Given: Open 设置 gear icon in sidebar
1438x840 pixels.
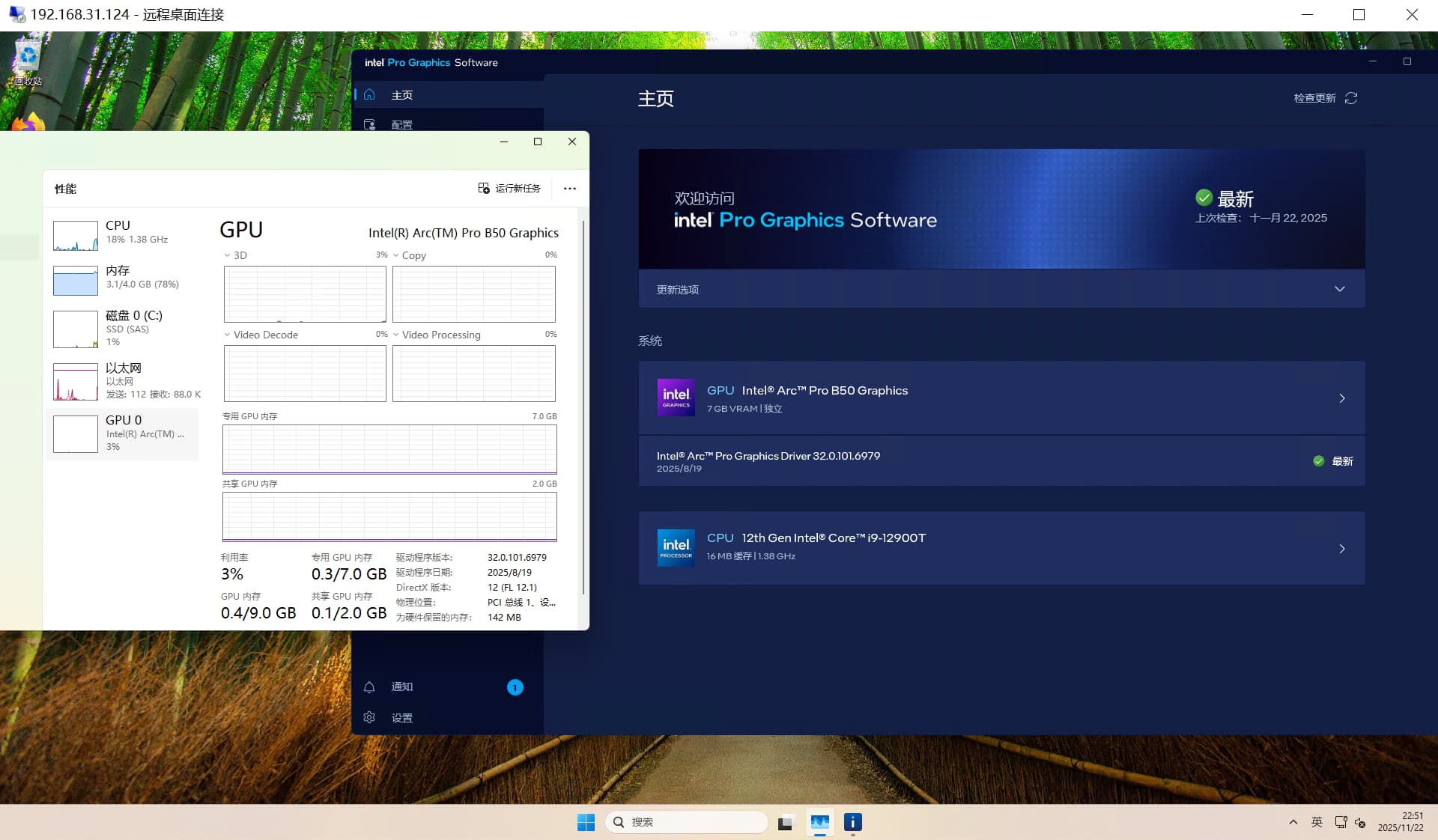Looking at the screenshot, I should point(369,717).
